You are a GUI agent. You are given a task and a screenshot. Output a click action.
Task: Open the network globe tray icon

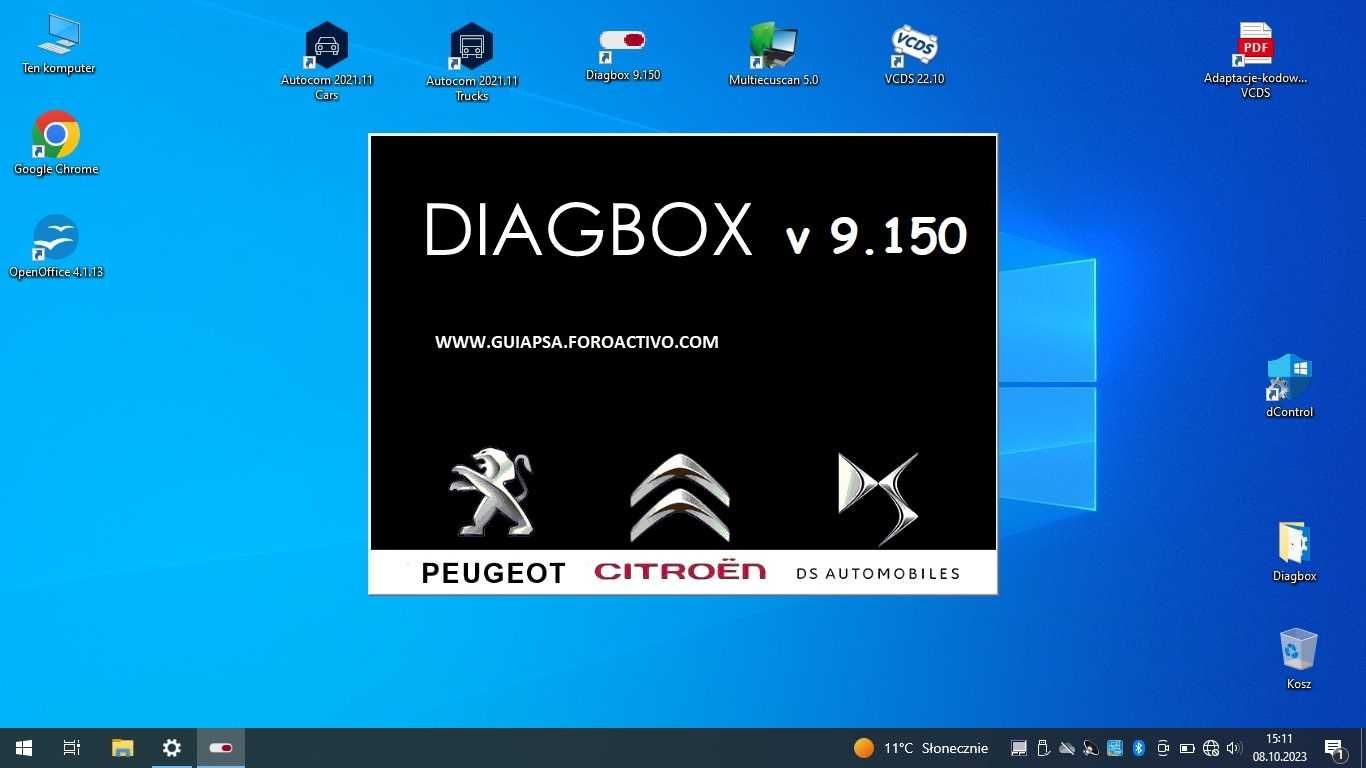1211,748
